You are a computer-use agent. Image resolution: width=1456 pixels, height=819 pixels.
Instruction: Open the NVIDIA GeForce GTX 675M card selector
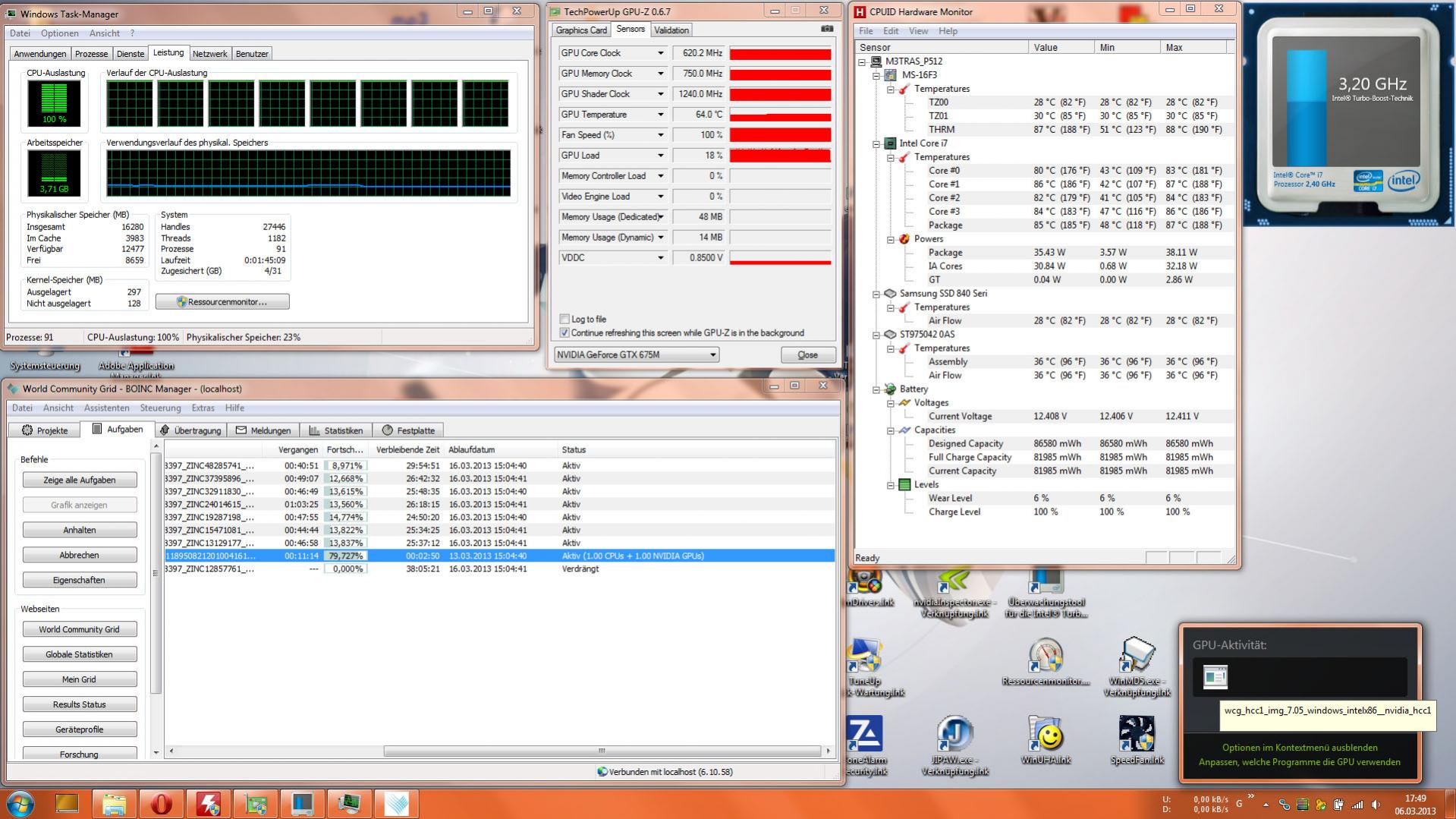click(x=637, y=354)
